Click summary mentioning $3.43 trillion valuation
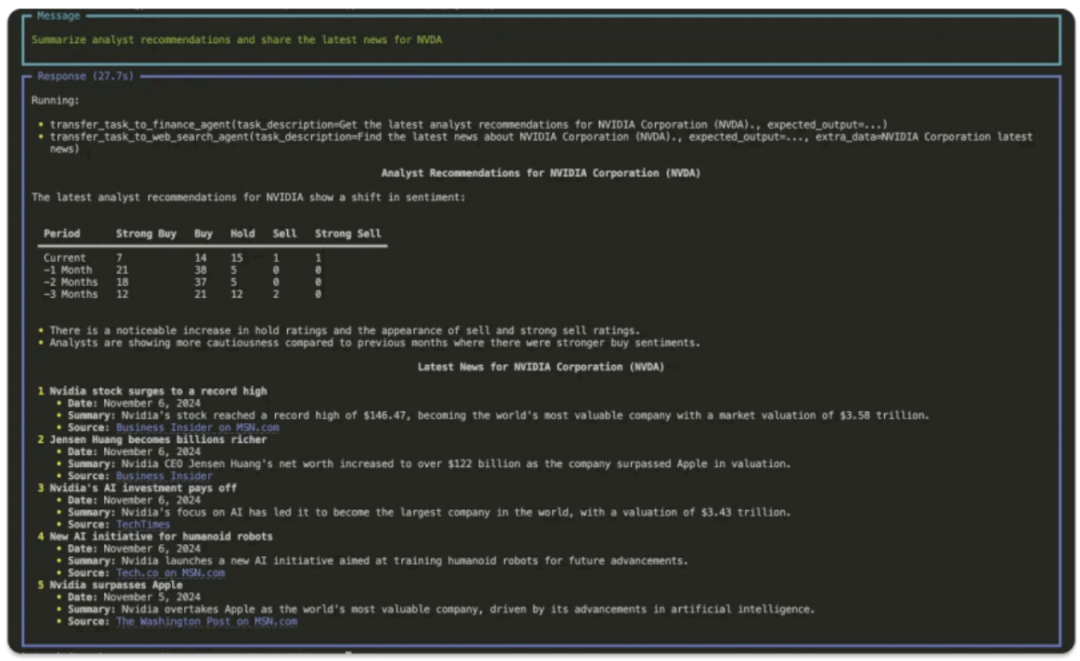 tap(429, 512)
